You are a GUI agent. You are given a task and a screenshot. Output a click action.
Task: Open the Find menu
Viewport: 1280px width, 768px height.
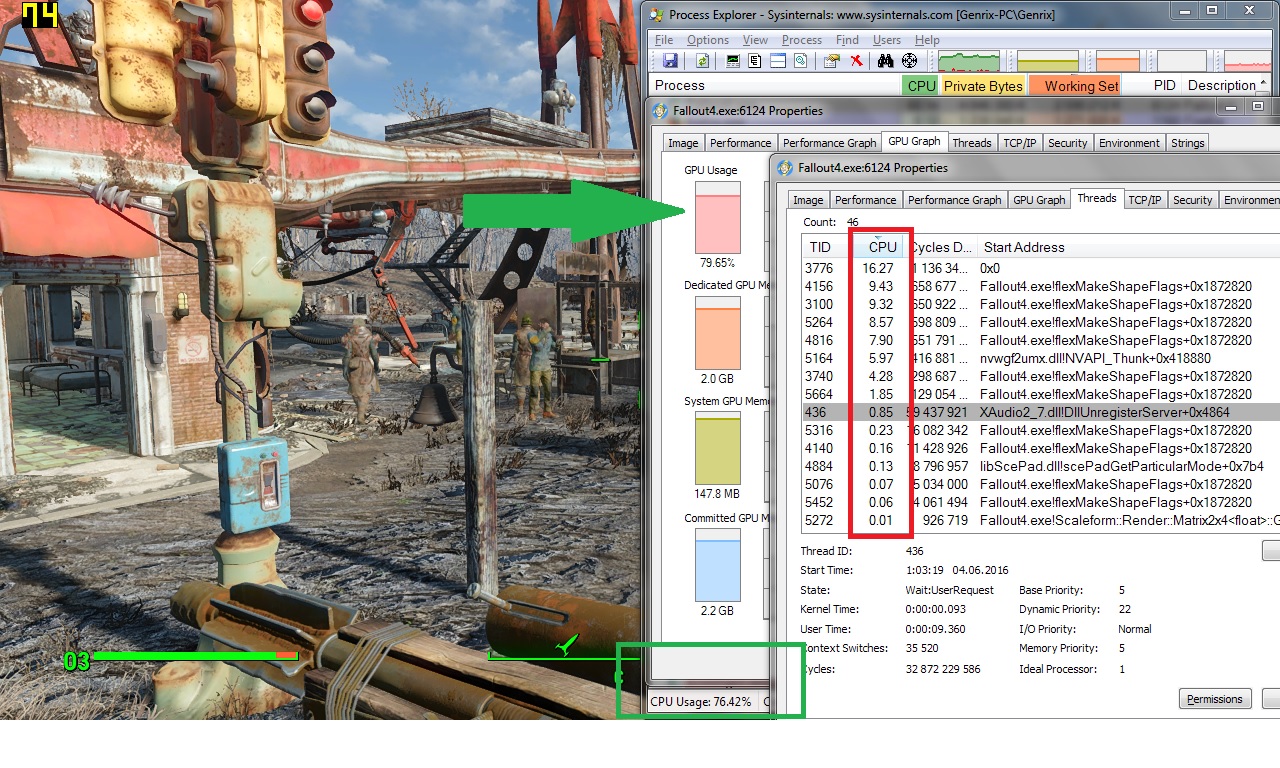tap(847, 40)
